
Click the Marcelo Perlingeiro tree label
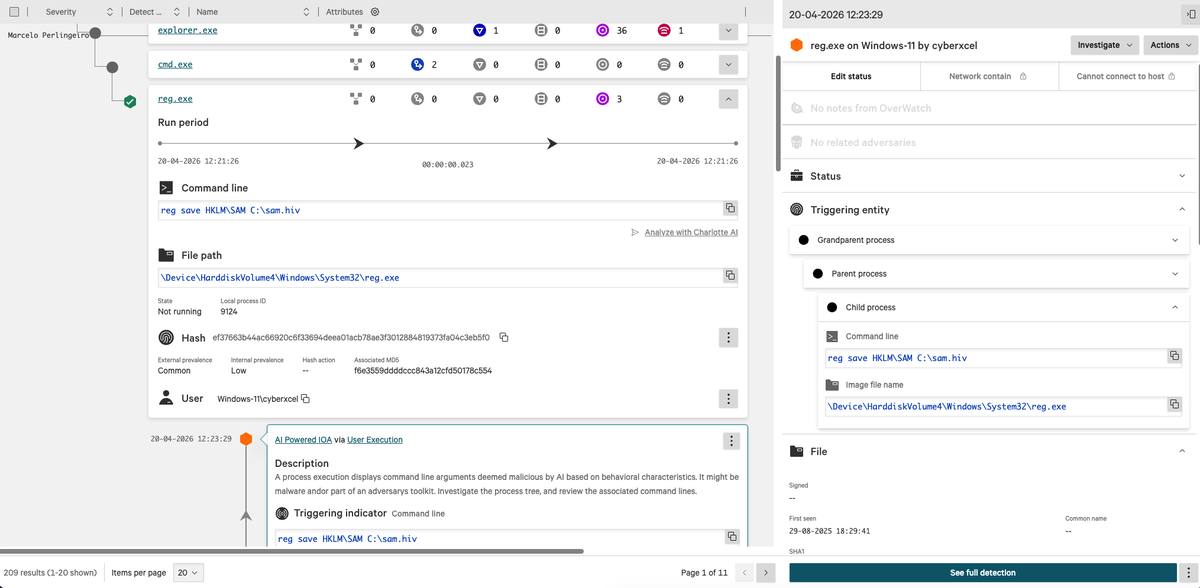(49, 34)
